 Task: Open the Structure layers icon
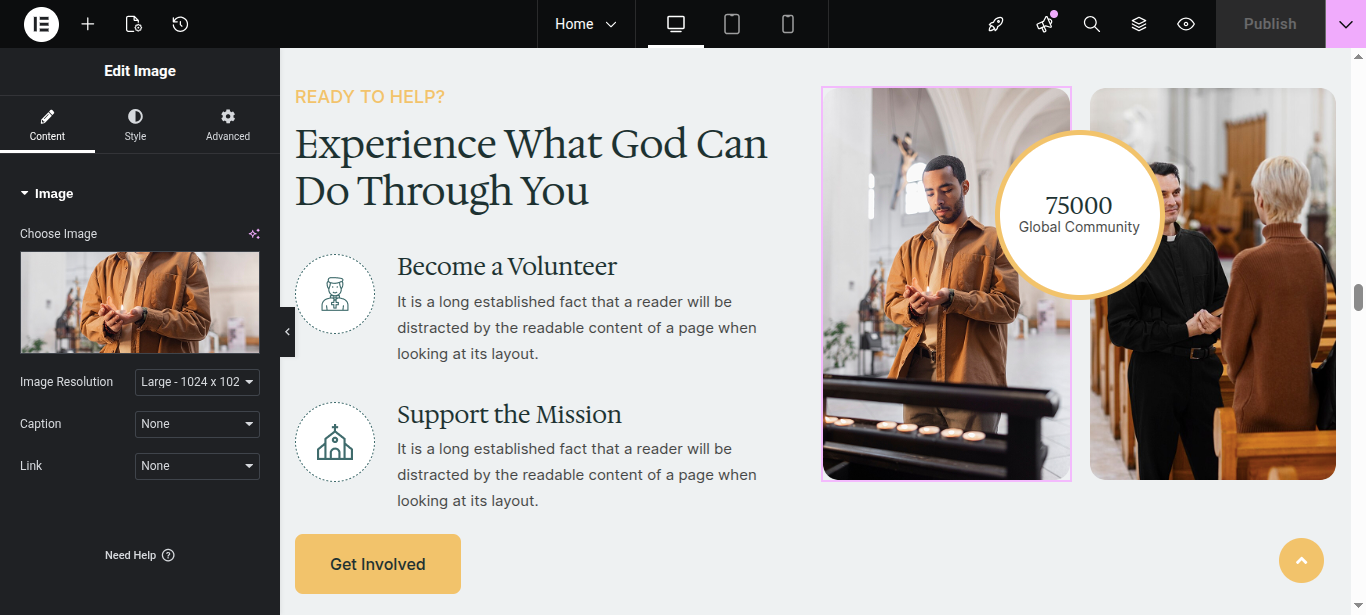[1139, 24]
